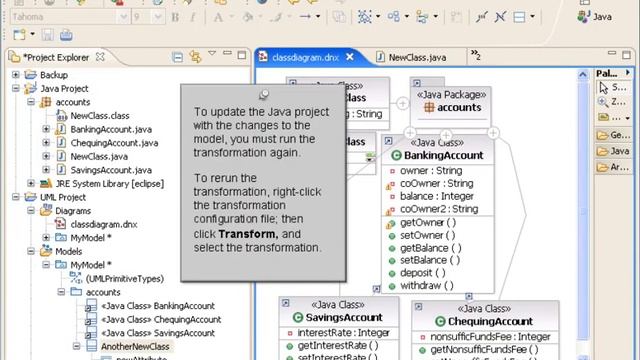Collapse the Java Project node
This screenshot has width=640, height=360.
coord(16,88)
